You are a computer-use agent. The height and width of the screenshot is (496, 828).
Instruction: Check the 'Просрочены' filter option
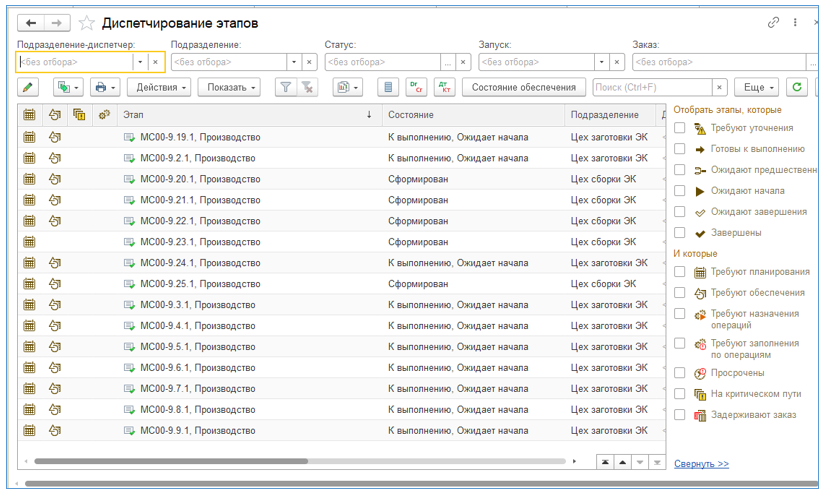(680, 373)
